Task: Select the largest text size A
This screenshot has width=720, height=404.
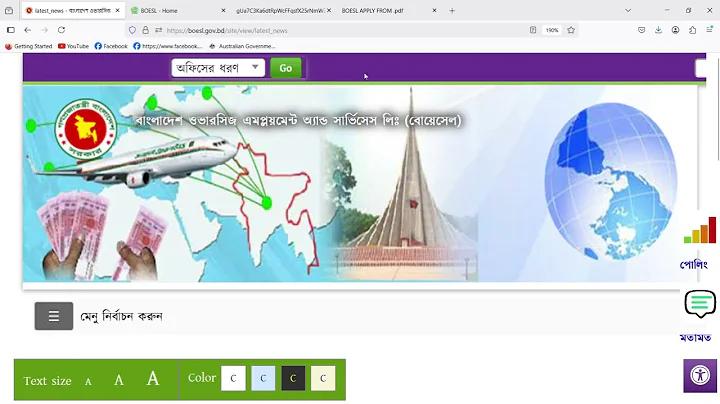Action: coord(153,379)
